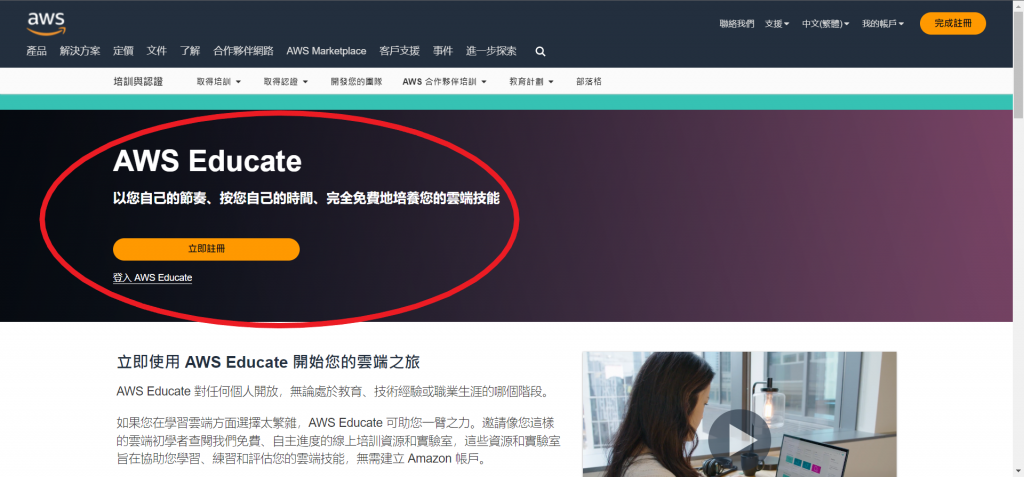Screen dimensions: 1024x477
Task: Expand the AWS 合作夥伴培訓 dropdown
Action: [445, 82]
